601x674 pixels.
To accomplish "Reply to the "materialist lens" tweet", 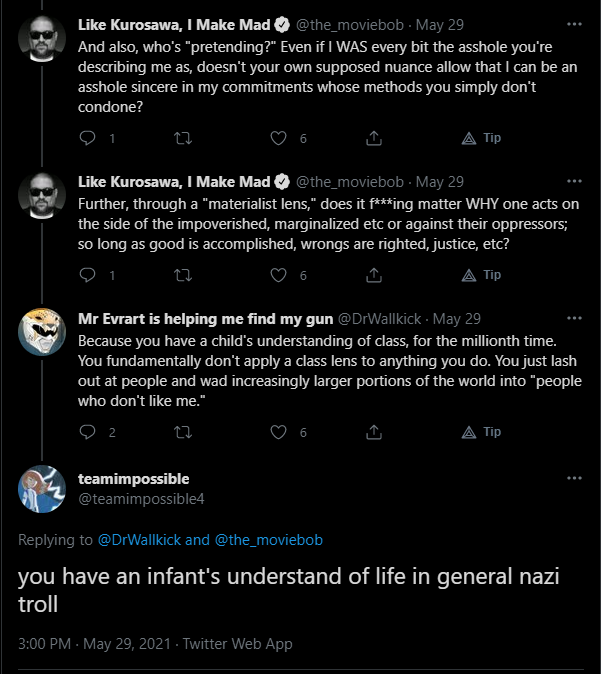I will coord(87,275).
